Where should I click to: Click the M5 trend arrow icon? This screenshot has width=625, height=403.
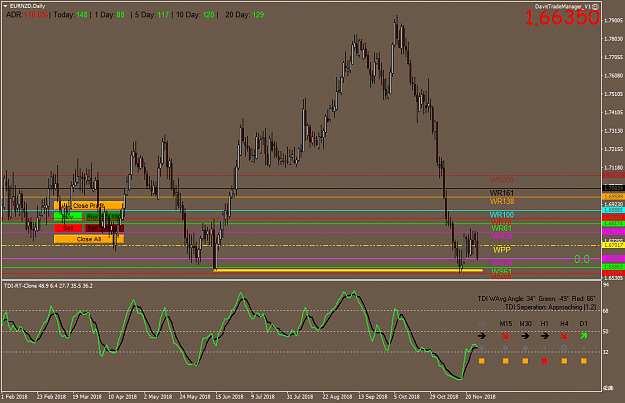pyautogui.click(x=482, y=336)
